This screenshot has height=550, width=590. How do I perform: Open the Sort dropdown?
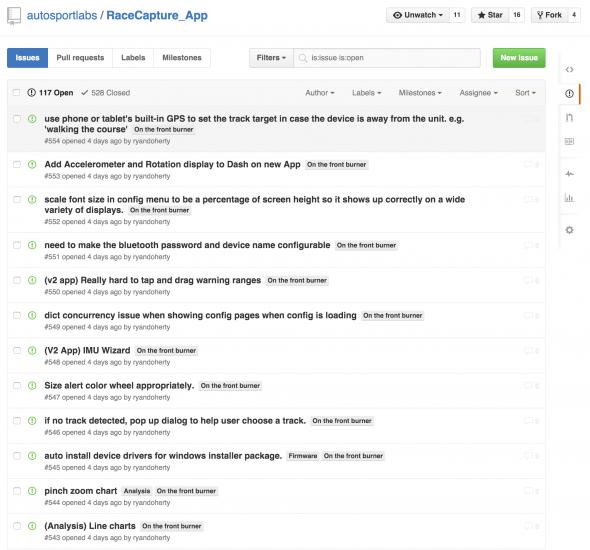pos(525,93)
